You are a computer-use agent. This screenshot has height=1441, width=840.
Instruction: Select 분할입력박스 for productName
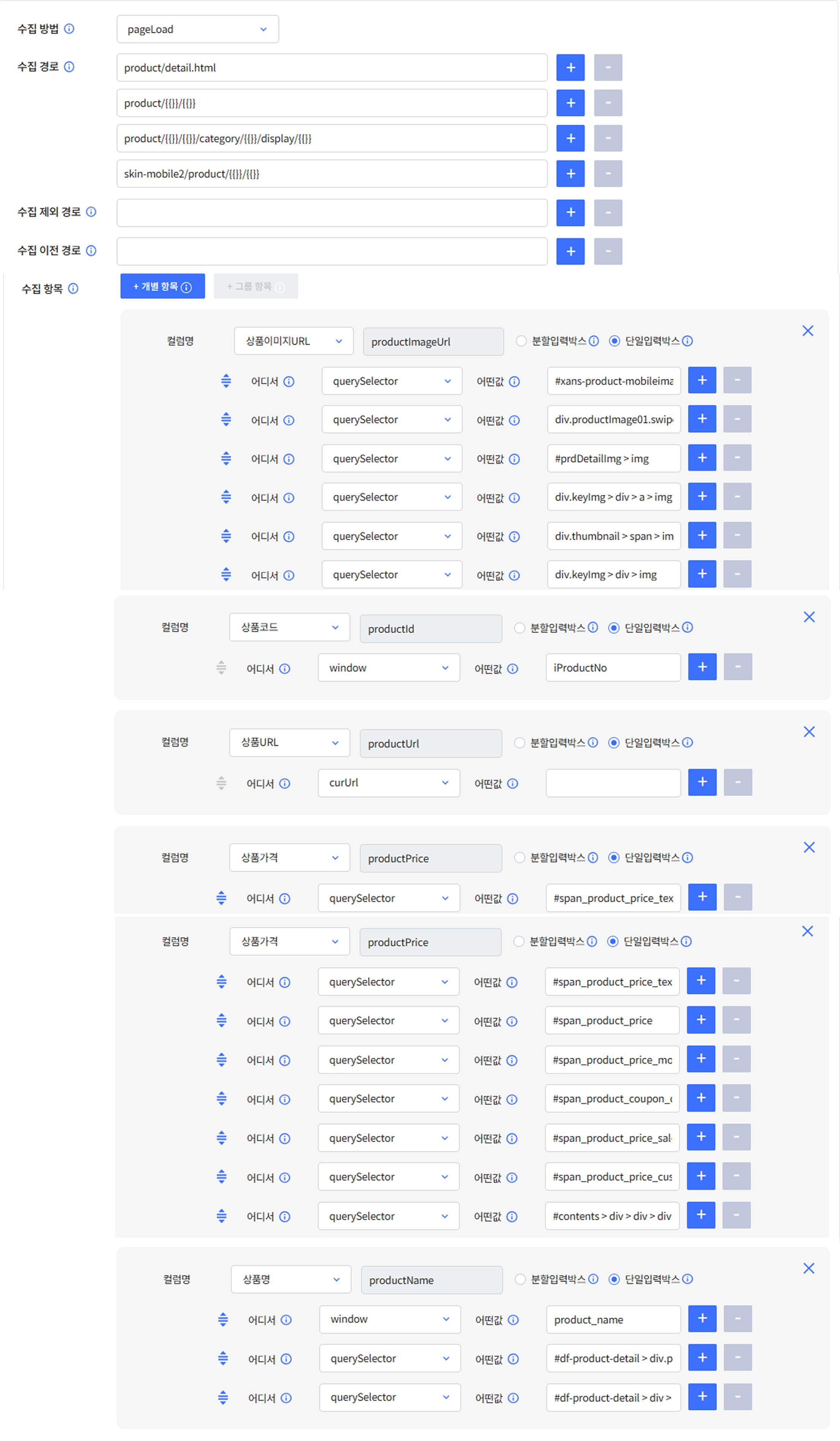pos(520,1279)
